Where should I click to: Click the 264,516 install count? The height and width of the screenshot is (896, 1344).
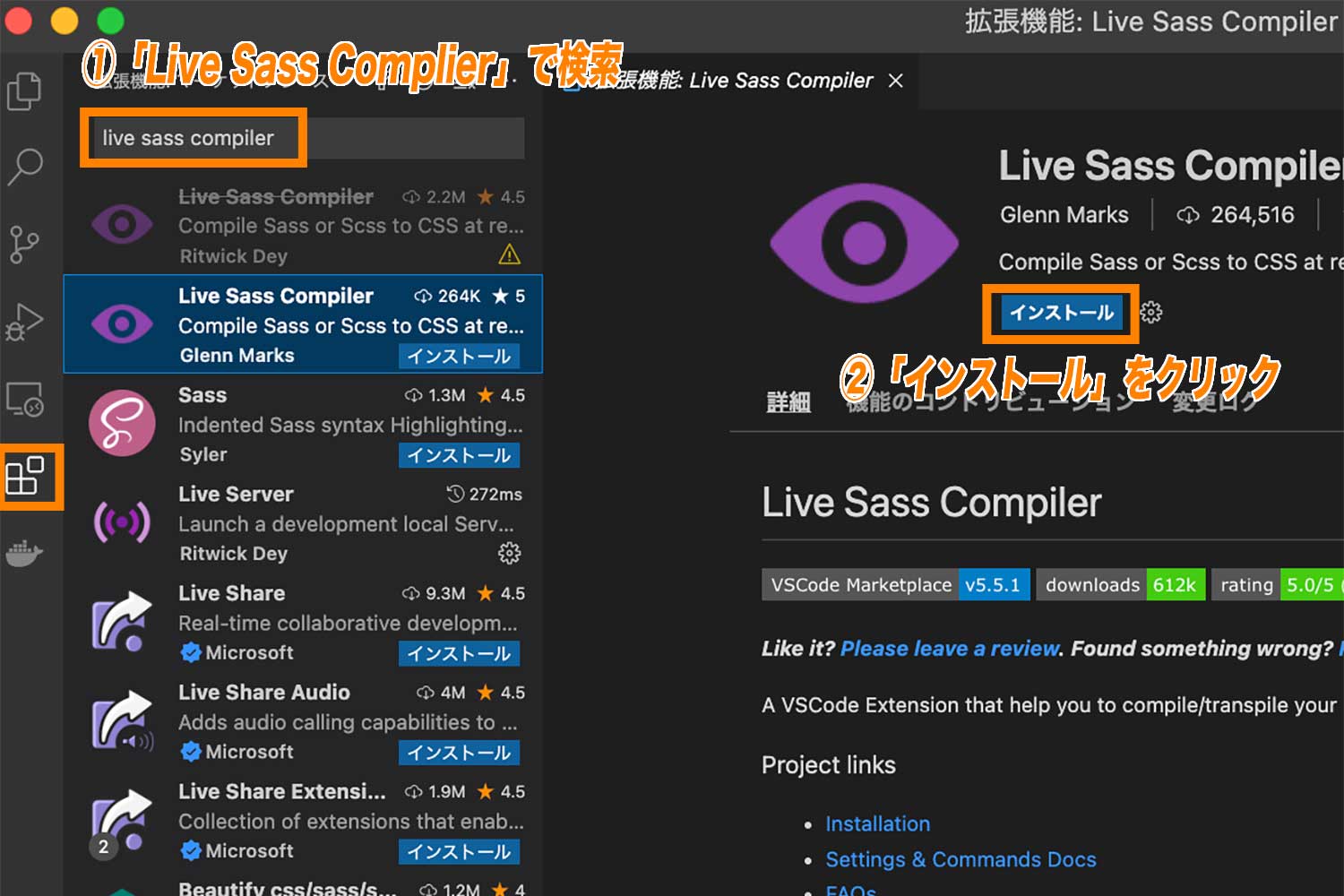[1235, 215]
